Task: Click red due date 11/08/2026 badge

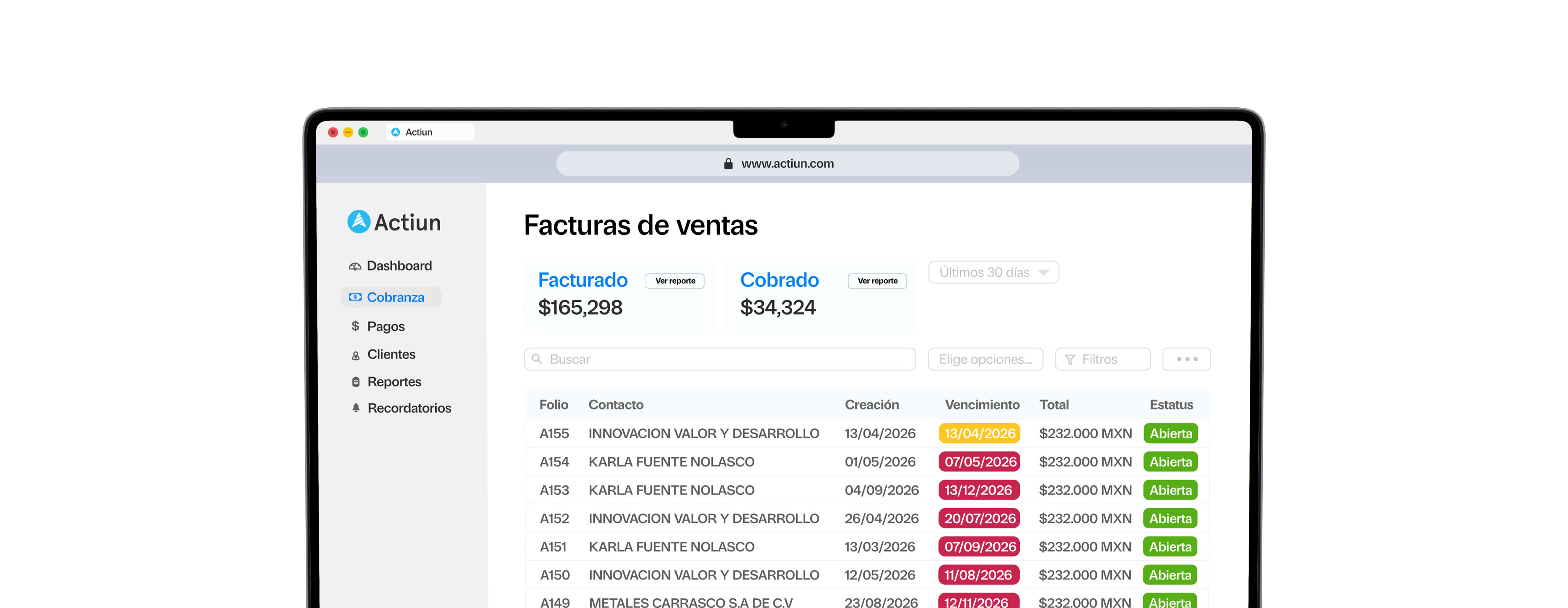Action: pyautogui.click(x=979, y=575)
